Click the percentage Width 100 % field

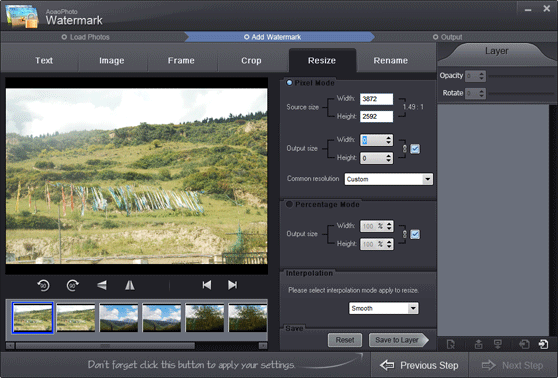tap(373, 226)
